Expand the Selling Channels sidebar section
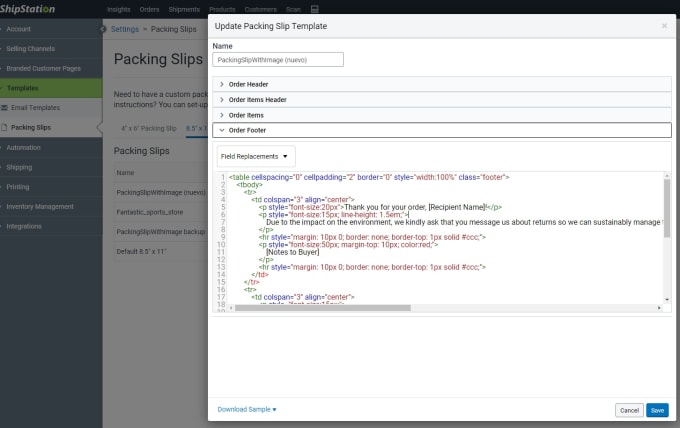 (51, 49)
